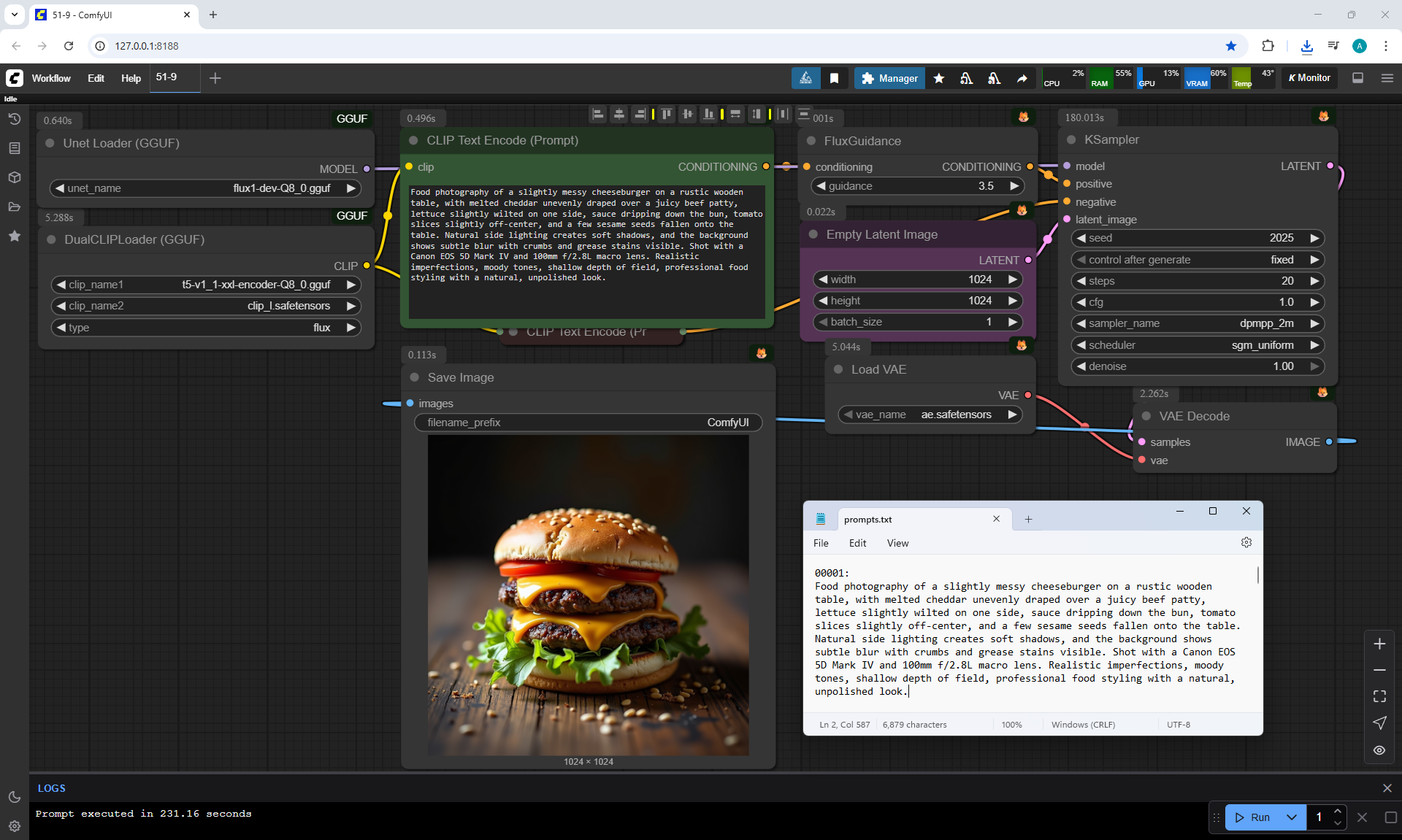
Task: Click the share arrow icon in toolbar
Action: click(1022, 78)
